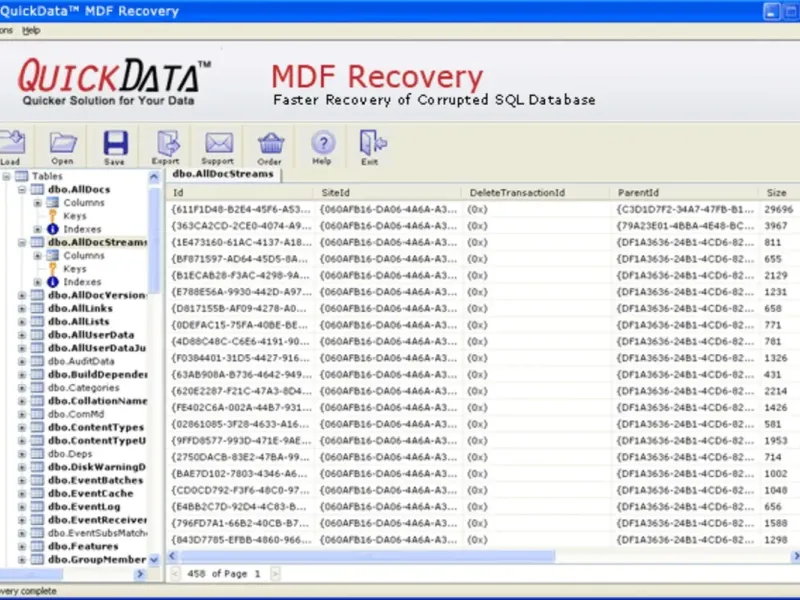Select dbo.AllDocStreams in the tree
Image resolution: width=800 pixels, height=600 pixels.
pyautogui.click(x=97, y=242)
